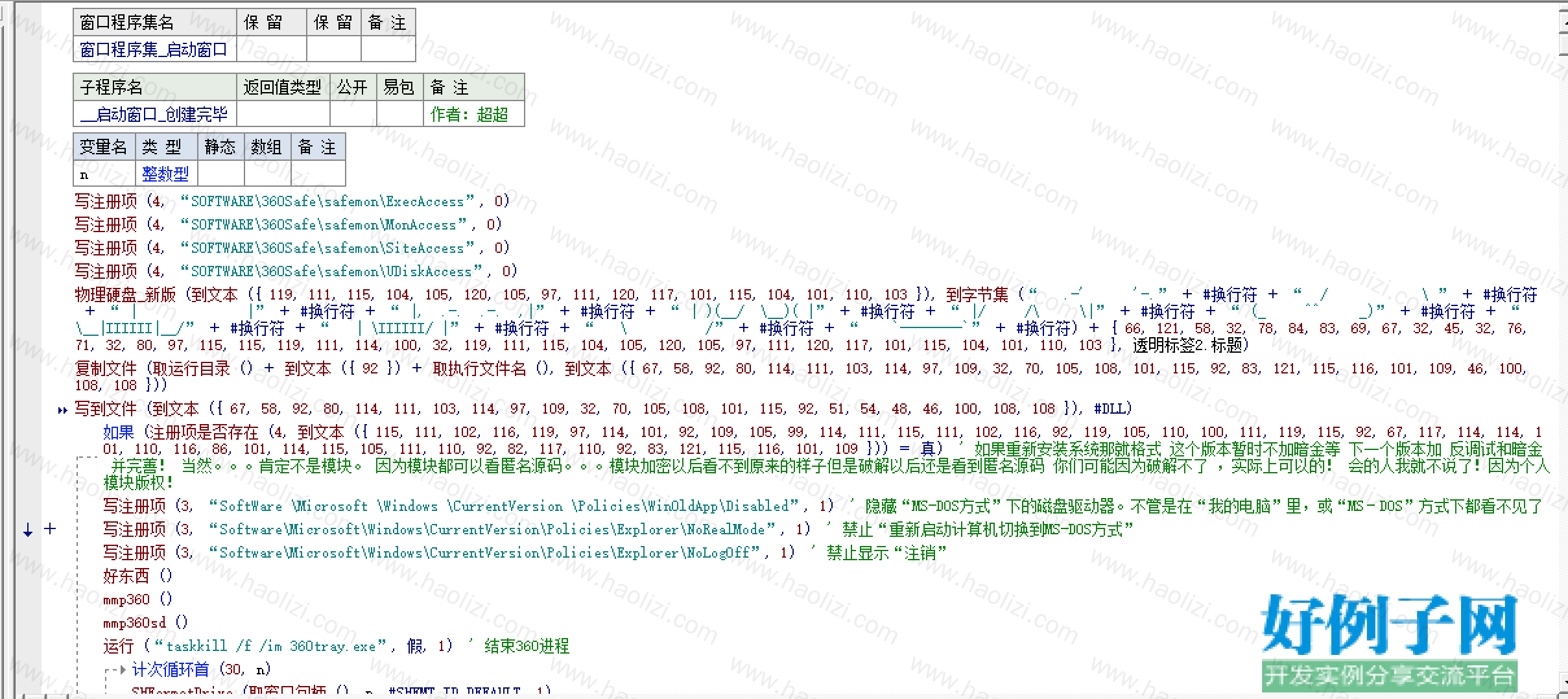Click the 取运行目录 () call
Image resolution: width=1568 pixels, height=699 pixels.
(203, 368)
